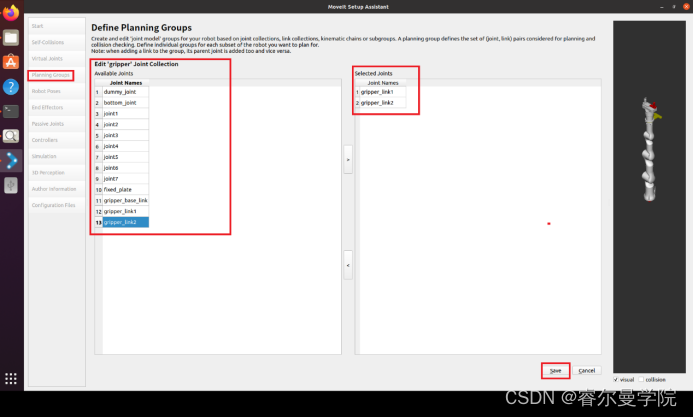This screenshot has height=417, width=693.
Task: Open the Author Information step
Action: click(57, 189)
